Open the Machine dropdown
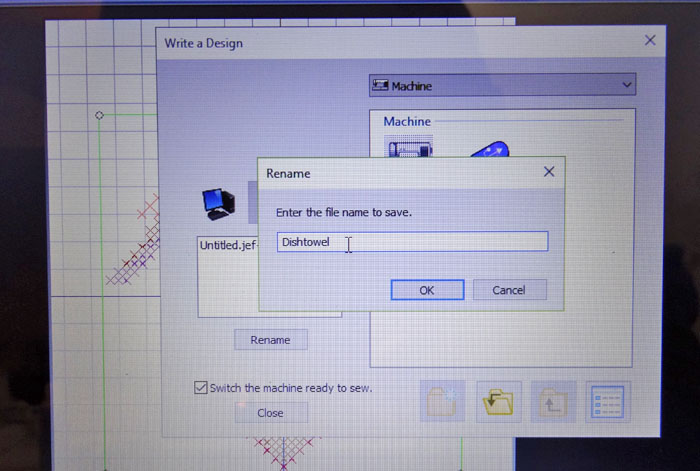 [x=502, y=85]
